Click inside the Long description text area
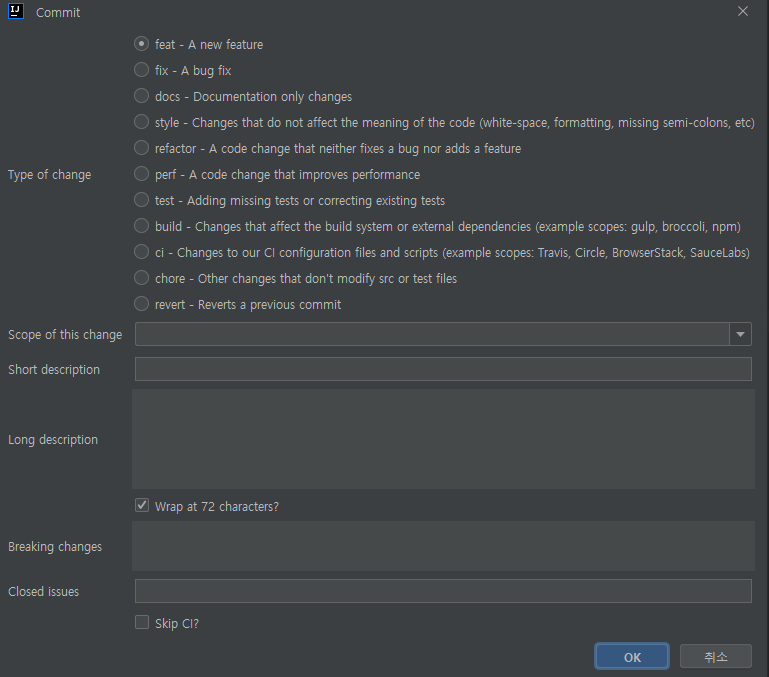Viewport: 769px width, 677px height. (x=443, y=439)
